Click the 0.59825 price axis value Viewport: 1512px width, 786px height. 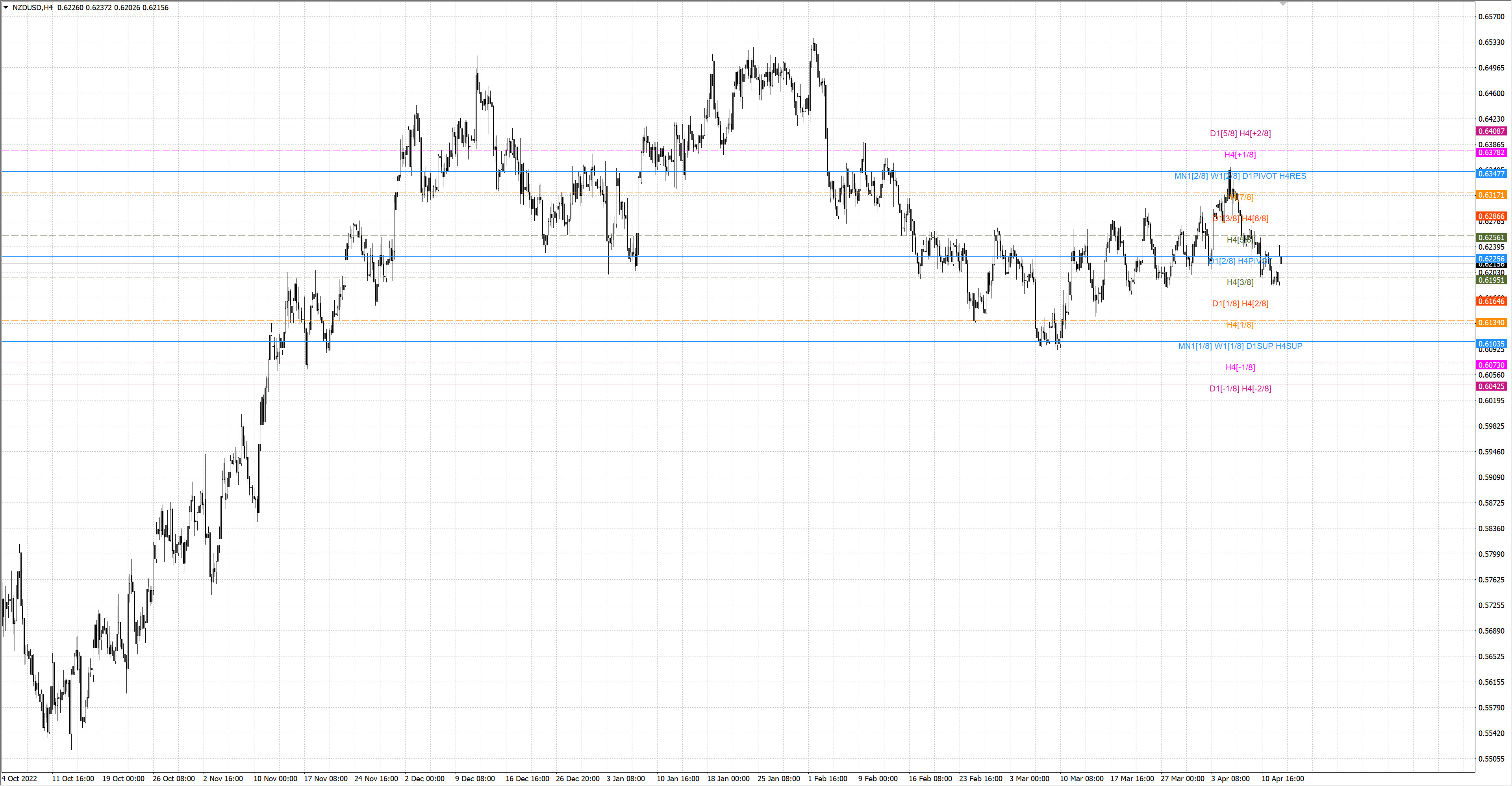pos(1492,426)
